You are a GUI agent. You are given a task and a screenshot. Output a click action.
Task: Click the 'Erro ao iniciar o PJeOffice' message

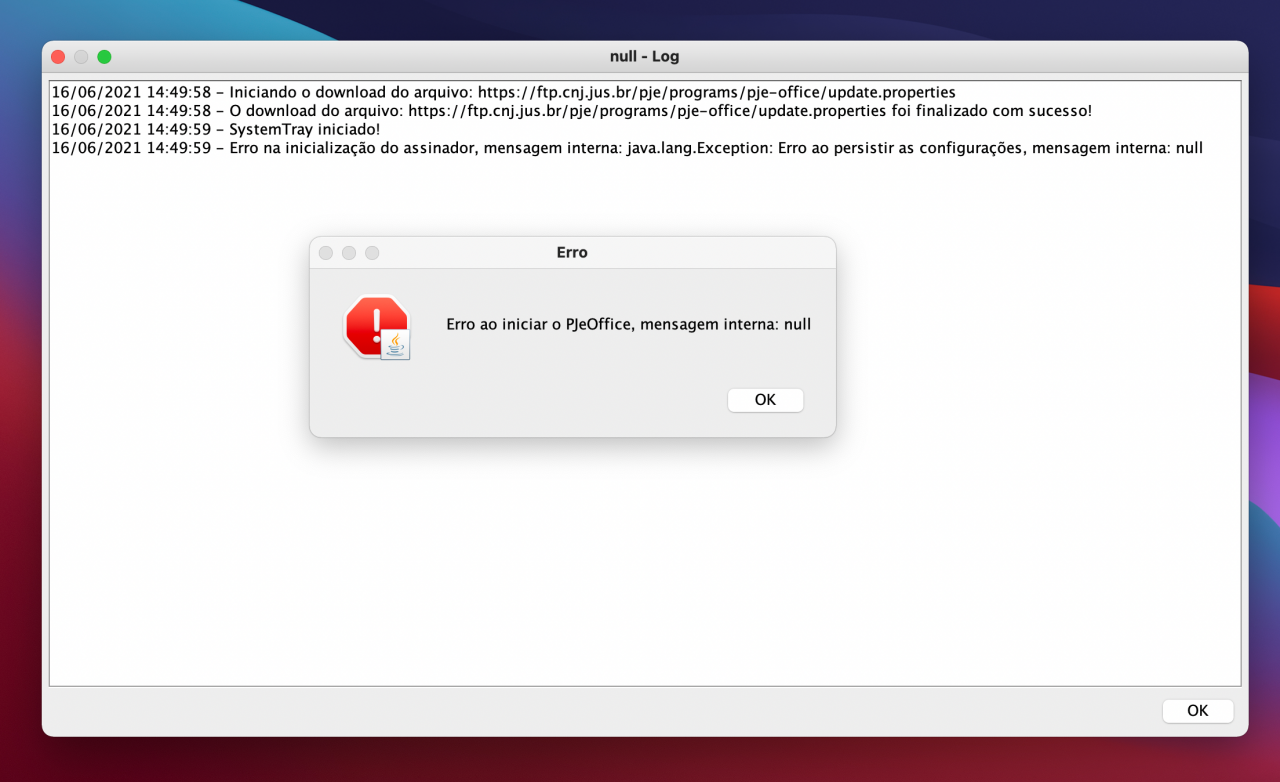coord(628,325)
